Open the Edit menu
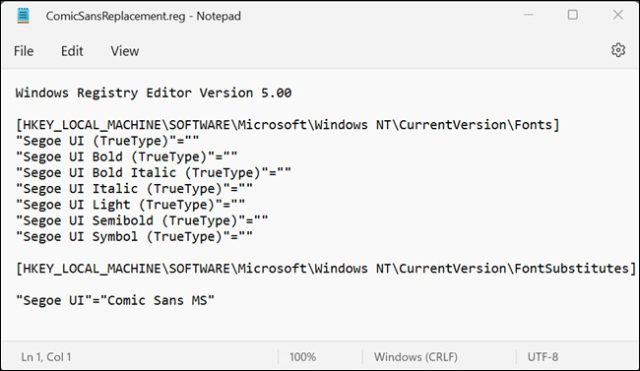Image resolution: width=640 pixels, height=371 pixels. point(72,51)
